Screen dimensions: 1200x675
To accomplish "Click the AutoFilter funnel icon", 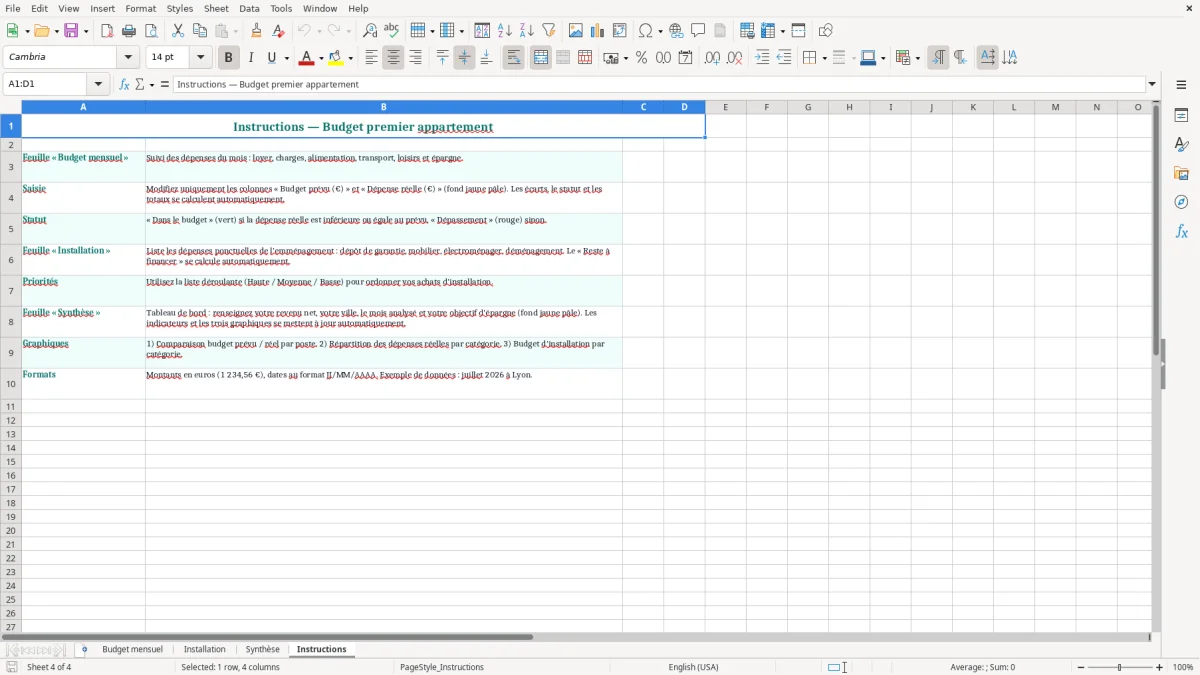I will coord(549,31).
